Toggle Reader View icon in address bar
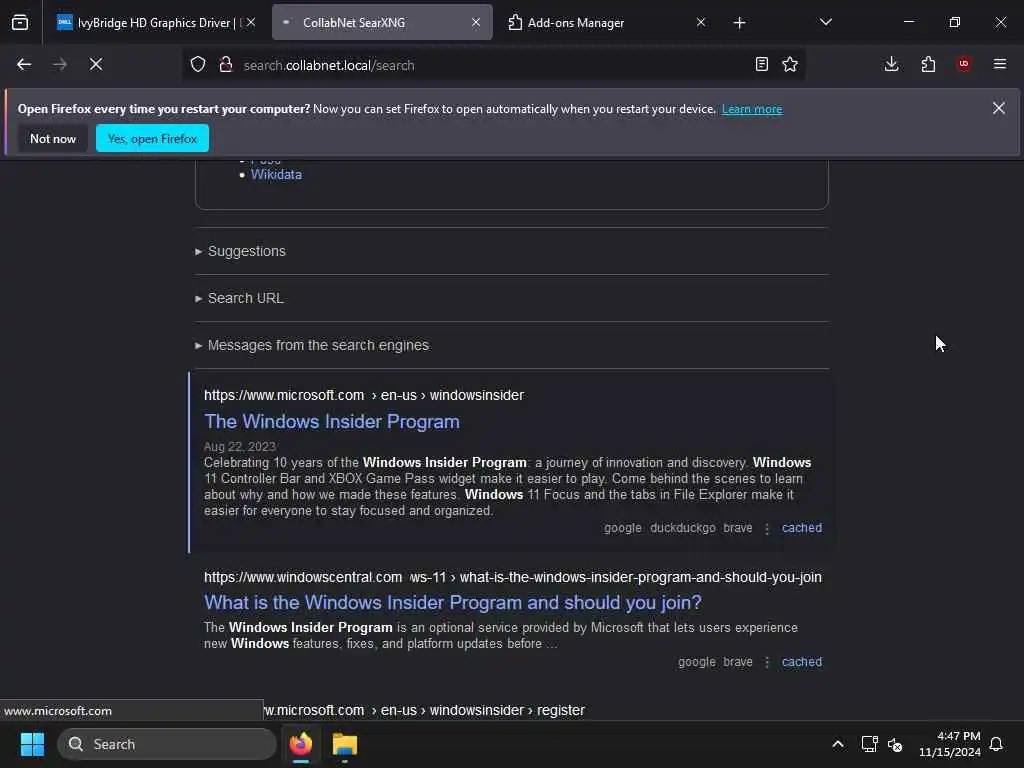The width and height of the screenshot is (1024, 768). click(761, 64)
